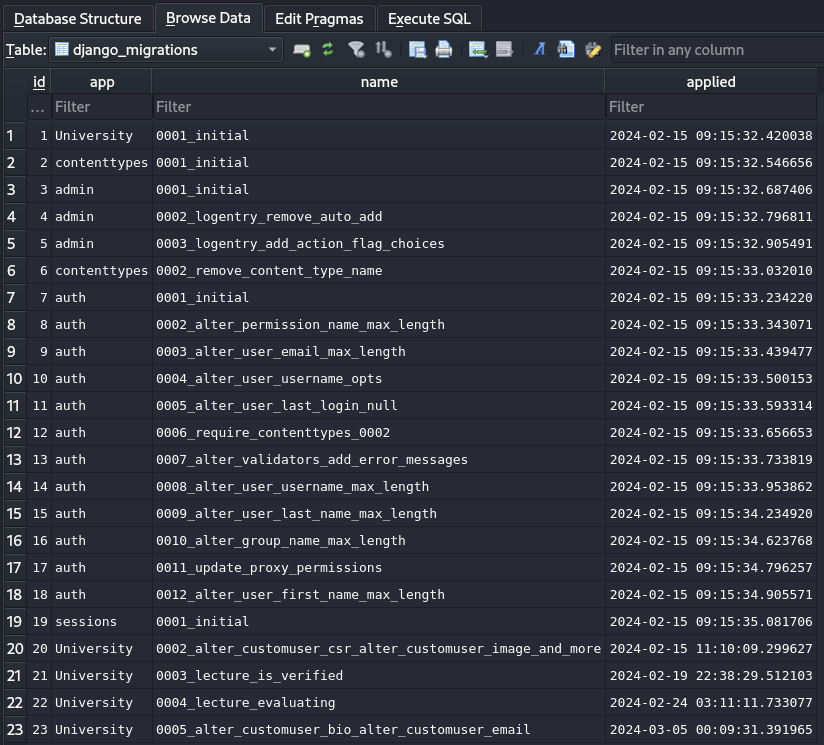Image resolution: width=824 pixels, height=745 pixels.
Task: Click timestamp 2024-02-15 09:15:35.081706
Action: (711, 622)
